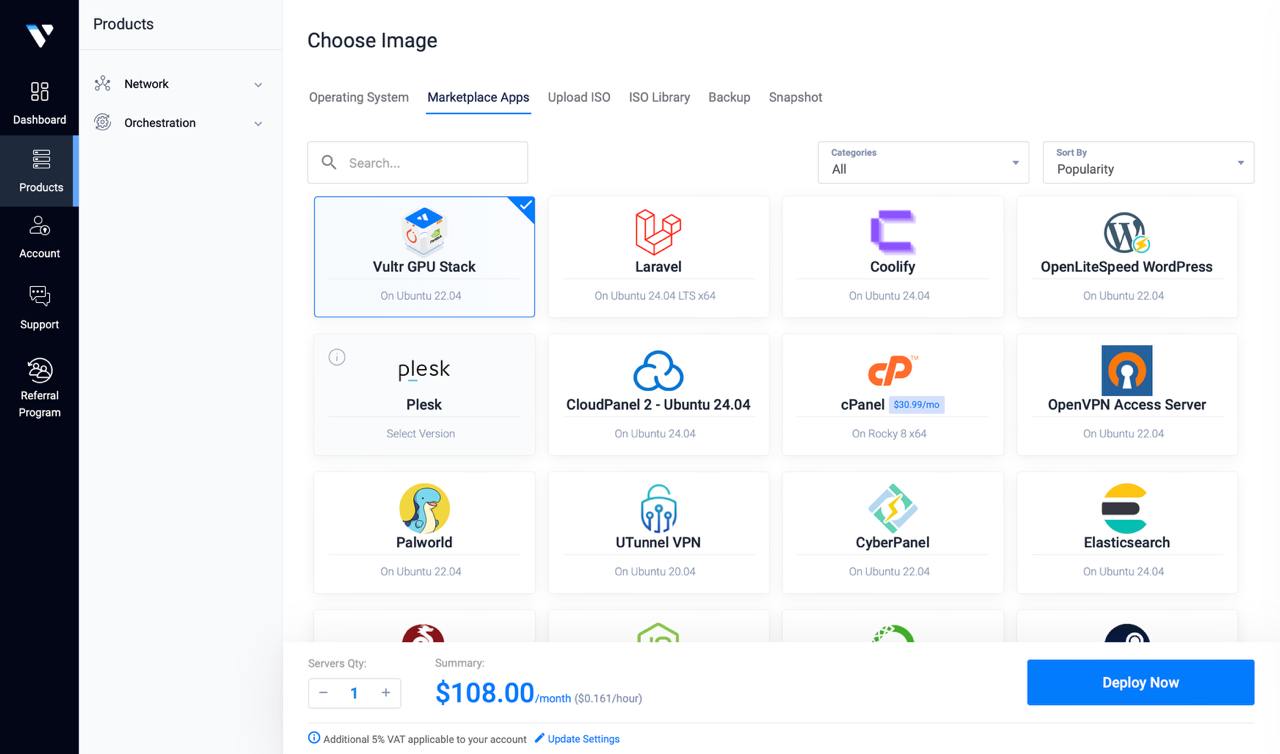Open the Update Settings link
The image size is (1280, 754).
pyautogui.click(x=584, y=739)
